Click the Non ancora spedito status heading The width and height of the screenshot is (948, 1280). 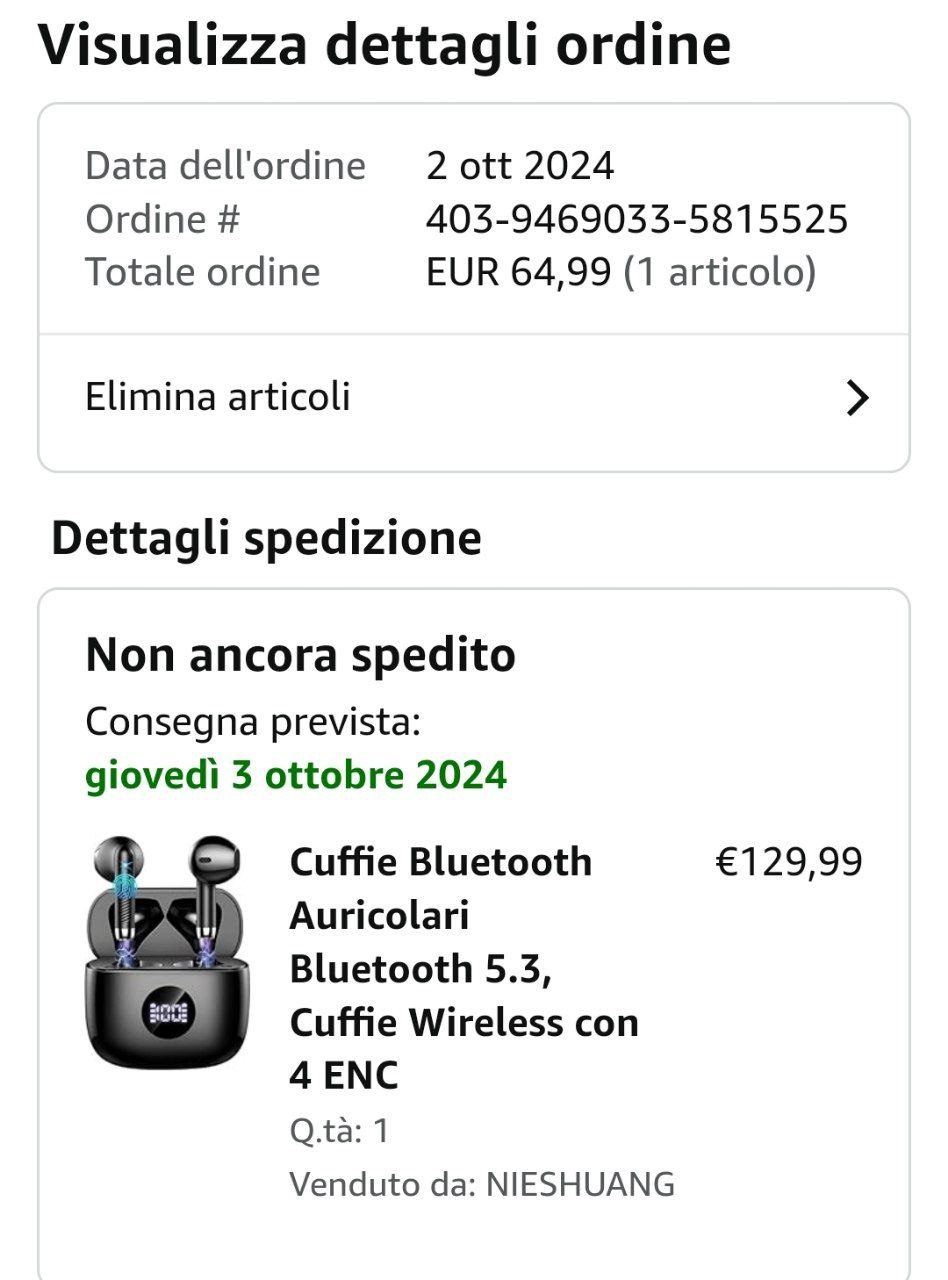300,656
